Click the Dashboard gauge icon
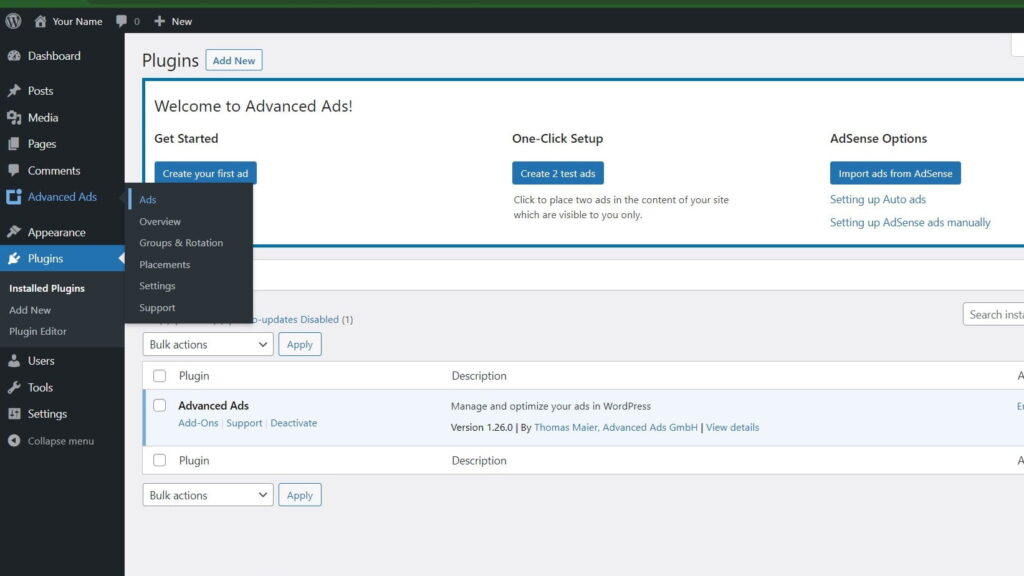1024x576 pixels. [x=14, y=56]
